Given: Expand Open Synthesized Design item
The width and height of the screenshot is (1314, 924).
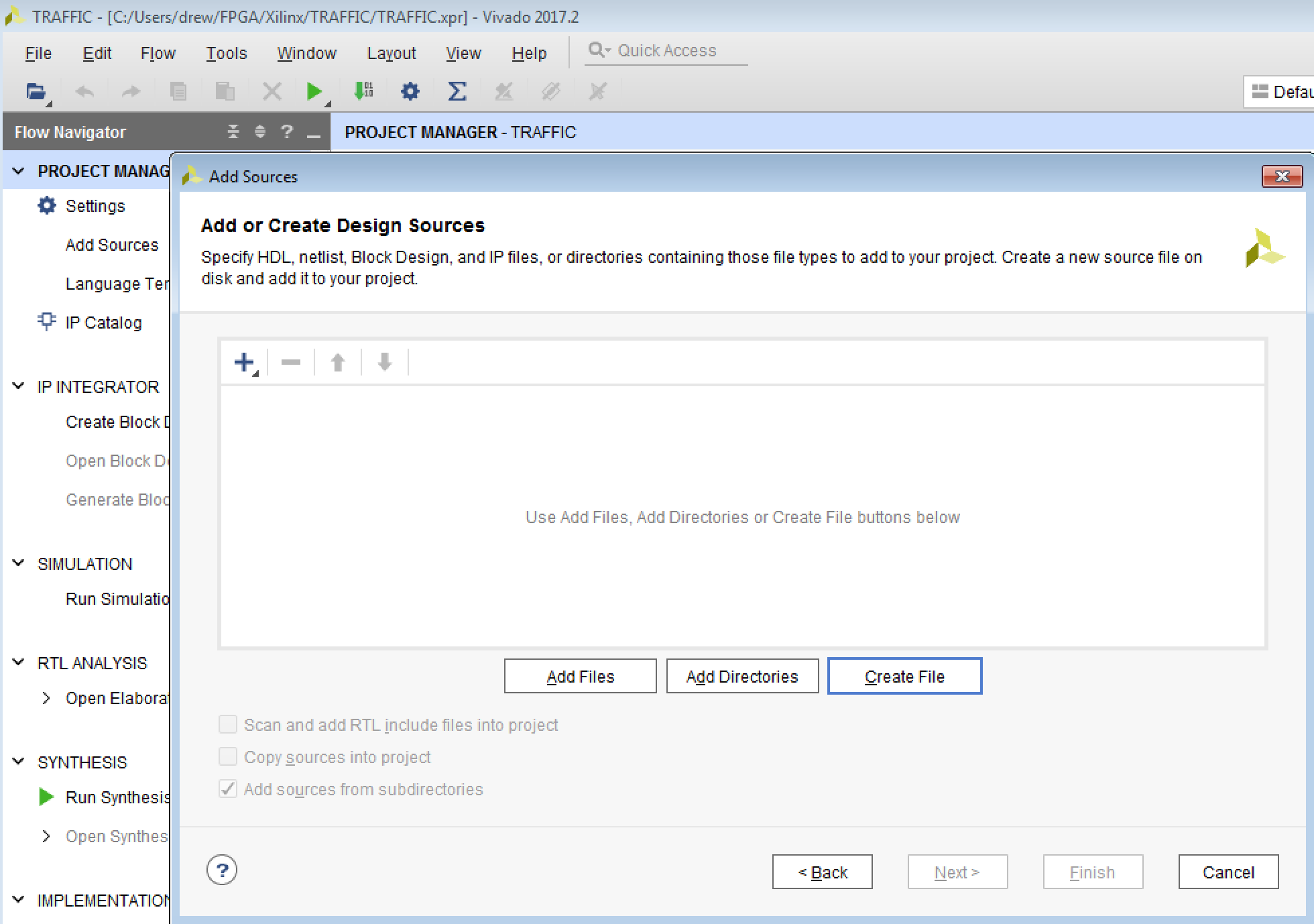Looking at the screenshot, I should 46,836.
